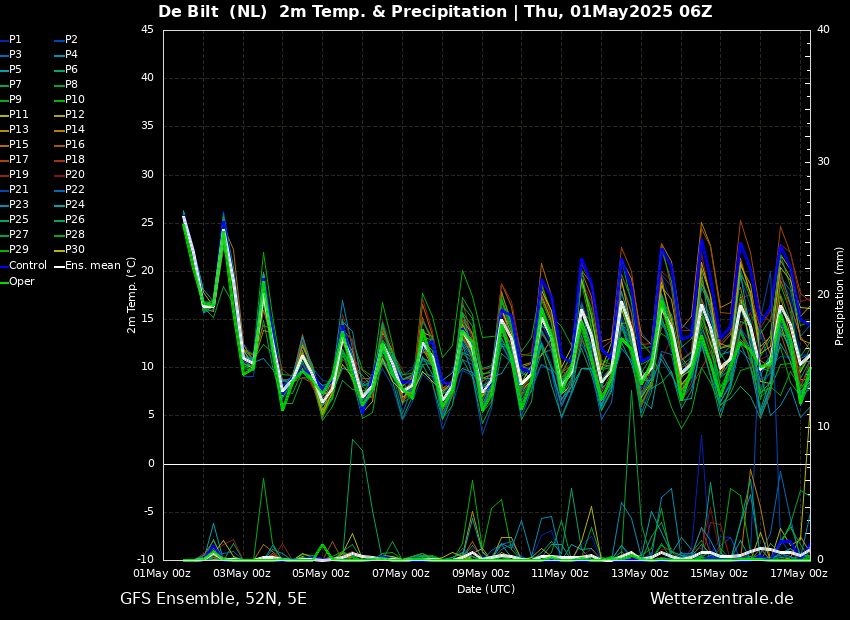
Task: Click the 09May 00z date tick
Action: coord(481,574)
